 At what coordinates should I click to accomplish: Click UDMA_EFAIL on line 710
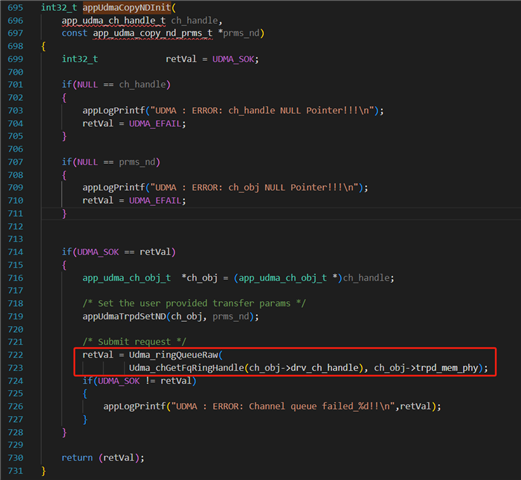tap(155, 201)
